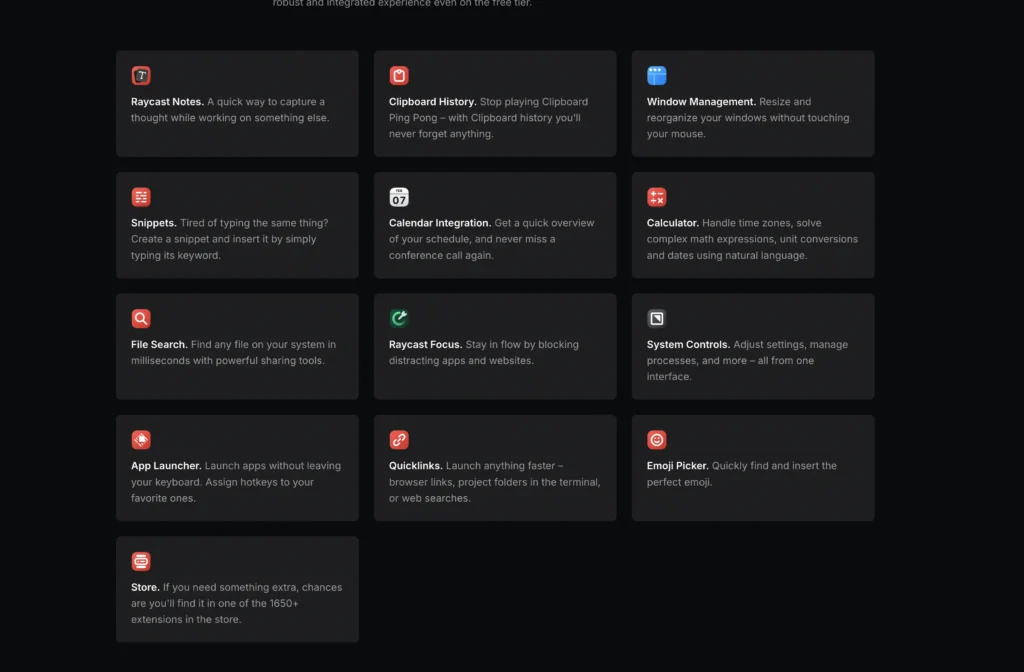The width and height of the screenshot is (1024, 672).
Task: Open the Clipboard History feature title
Action: [432, 102]
